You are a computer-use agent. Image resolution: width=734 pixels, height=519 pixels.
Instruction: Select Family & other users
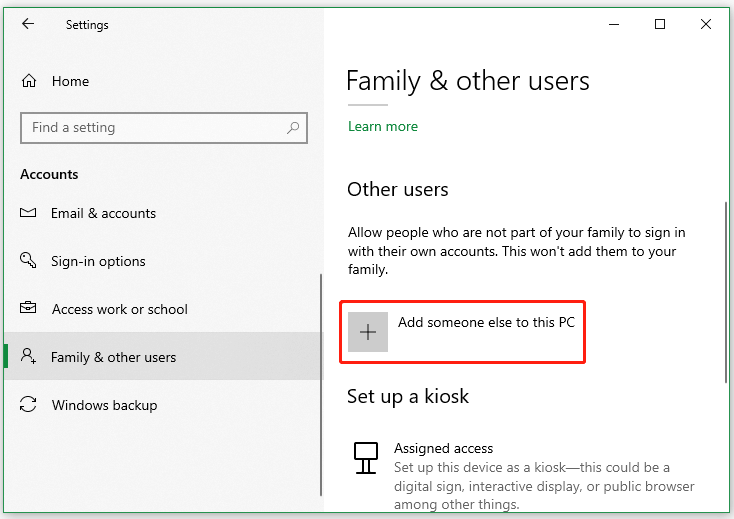[x=163, y=357]
